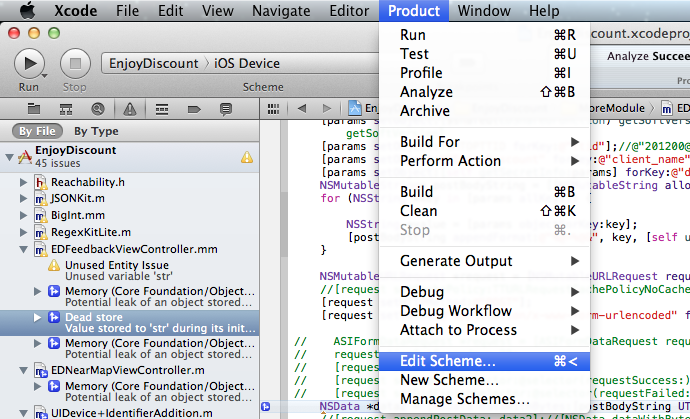Go back with the editor's back arrow

(302, 108)
